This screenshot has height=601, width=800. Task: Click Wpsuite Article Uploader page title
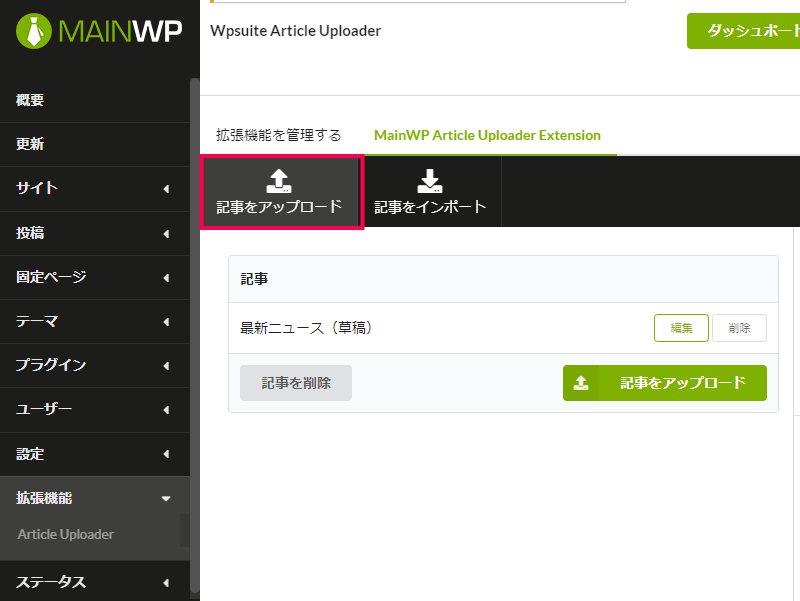295,31
